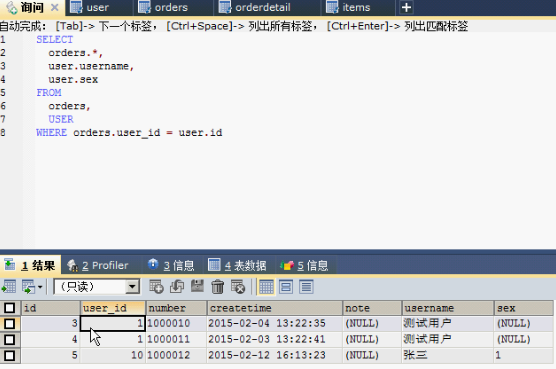Click the SELECT keyword on line 1

pos(55,39)
